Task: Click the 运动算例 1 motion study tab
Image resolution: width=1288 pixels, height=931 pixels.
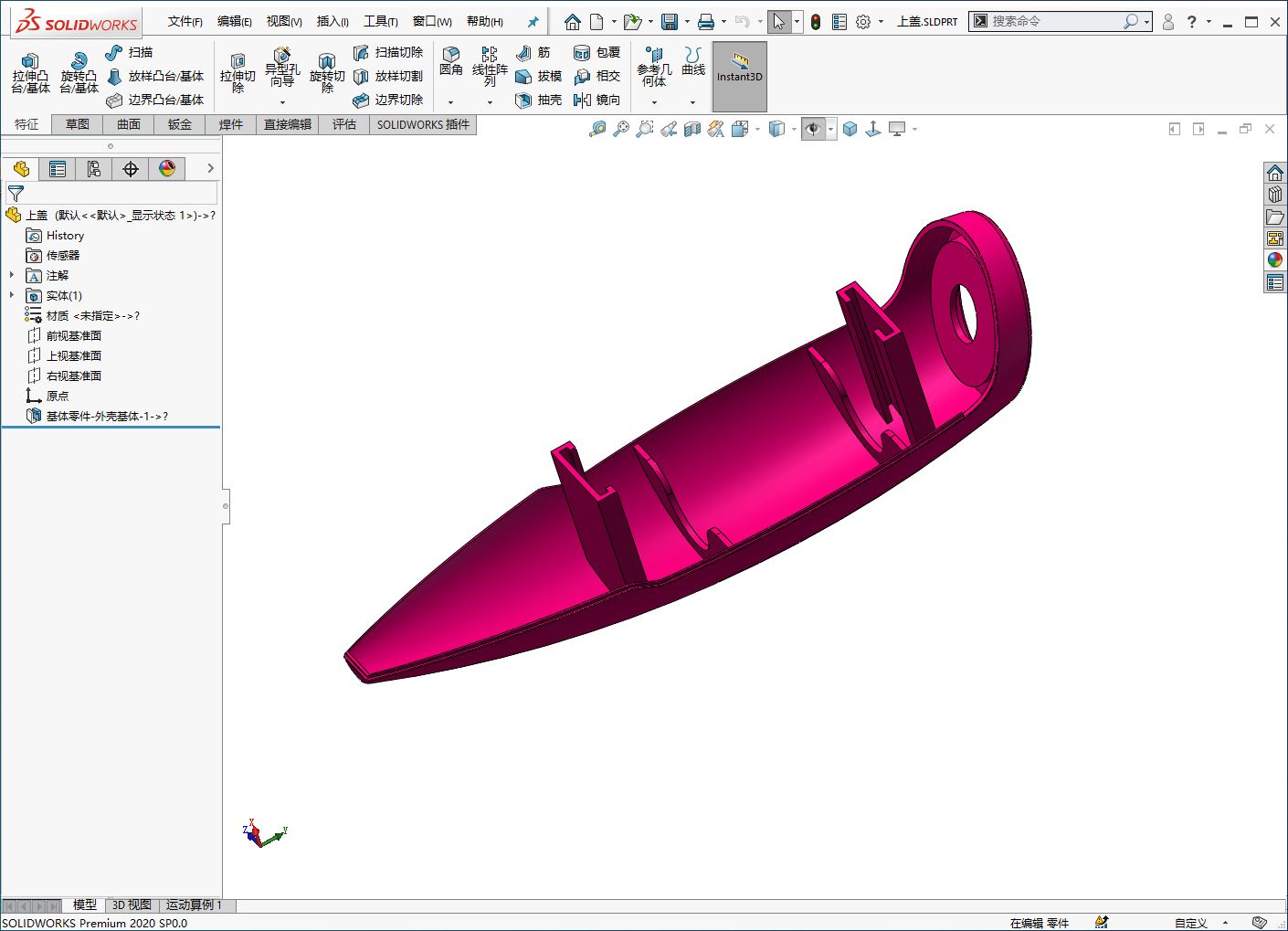Action: pos(194,905)
